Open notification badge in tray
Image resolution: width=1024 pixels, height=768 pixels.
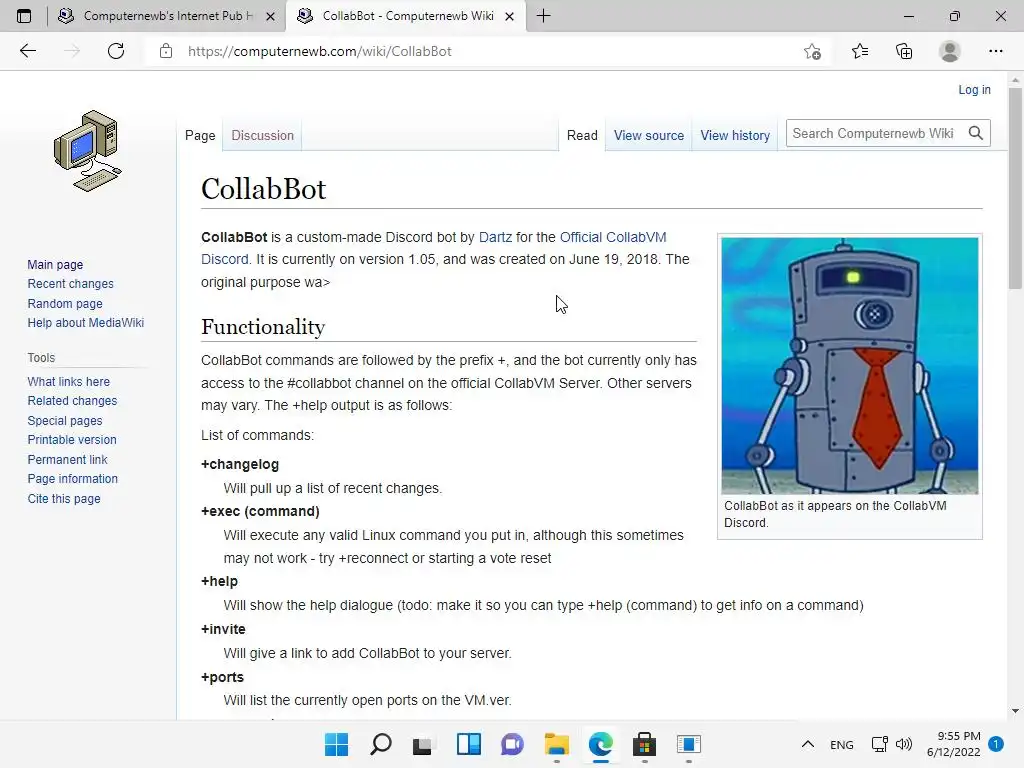point(996,743)
